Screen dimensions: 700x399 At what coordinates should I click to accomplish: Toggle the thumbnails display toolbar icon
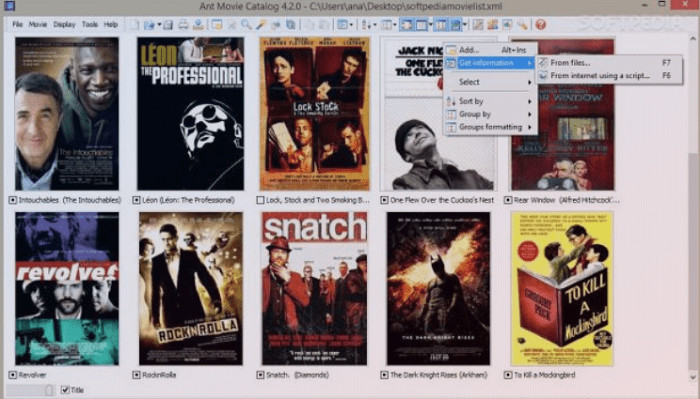click(406, 25)
